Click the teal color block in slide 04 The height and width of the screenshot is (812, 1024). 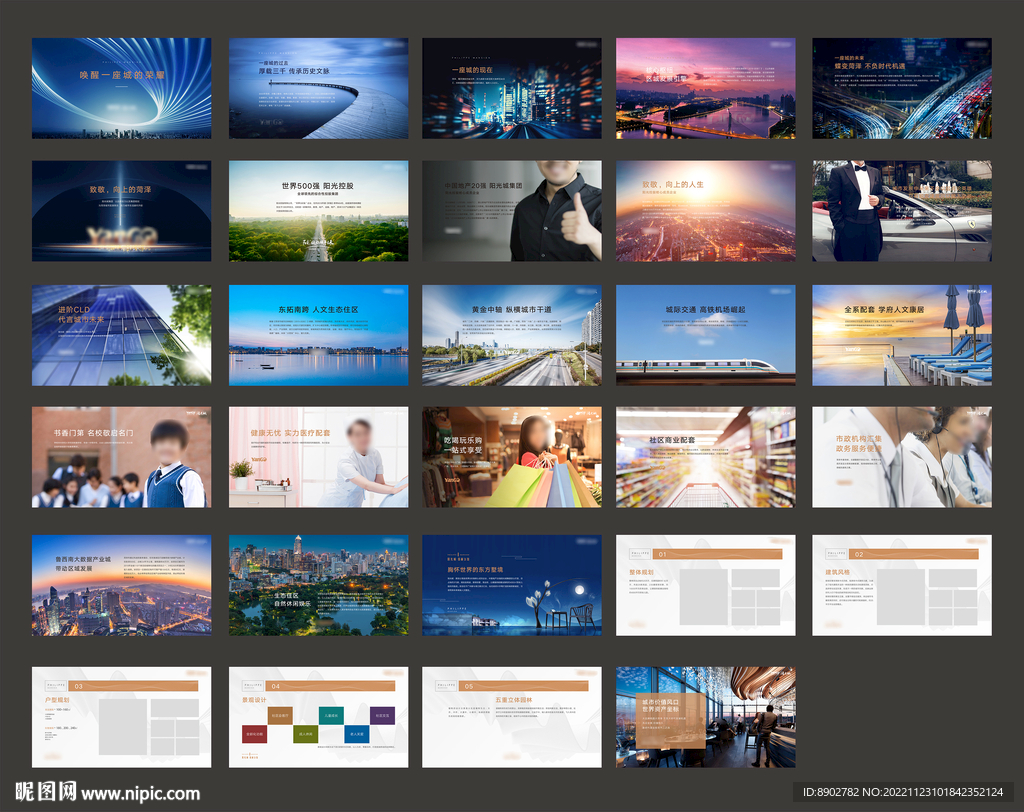[331, 714]
